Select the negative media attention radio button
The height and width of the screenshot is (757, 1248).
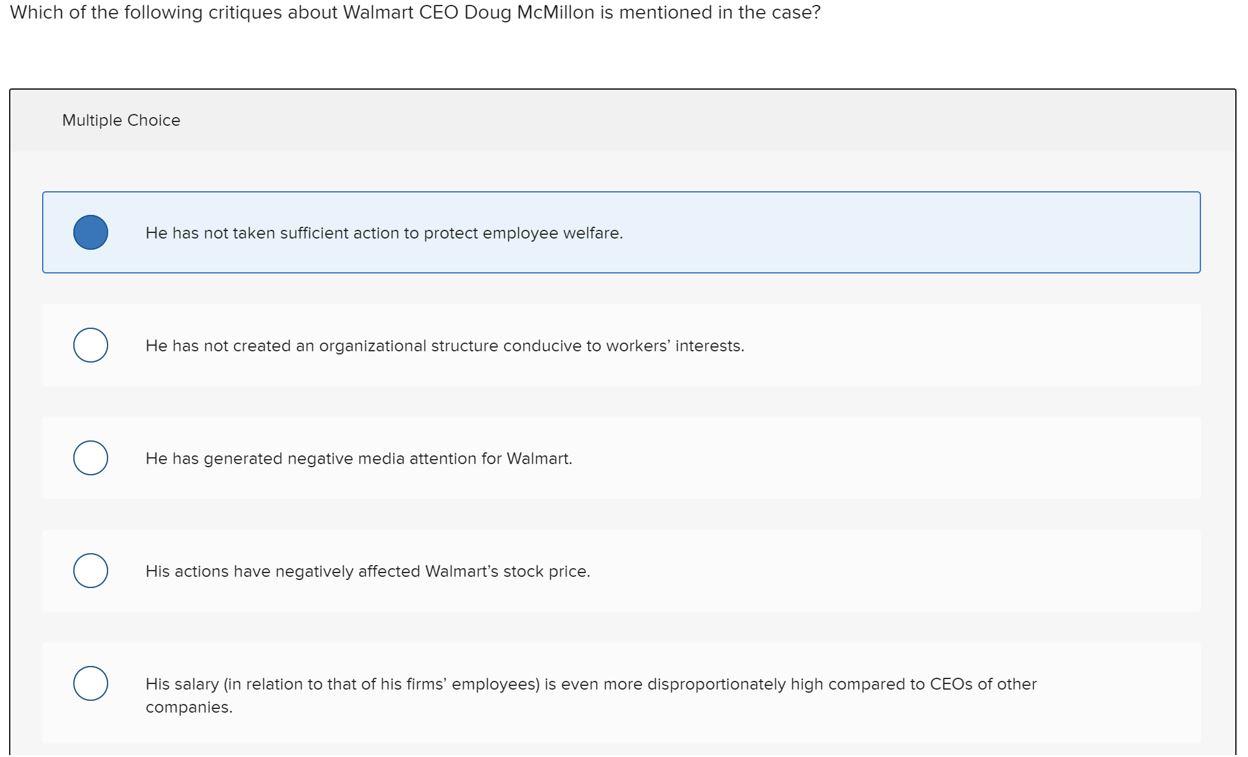pyautogui.click(x=91, y=458)
